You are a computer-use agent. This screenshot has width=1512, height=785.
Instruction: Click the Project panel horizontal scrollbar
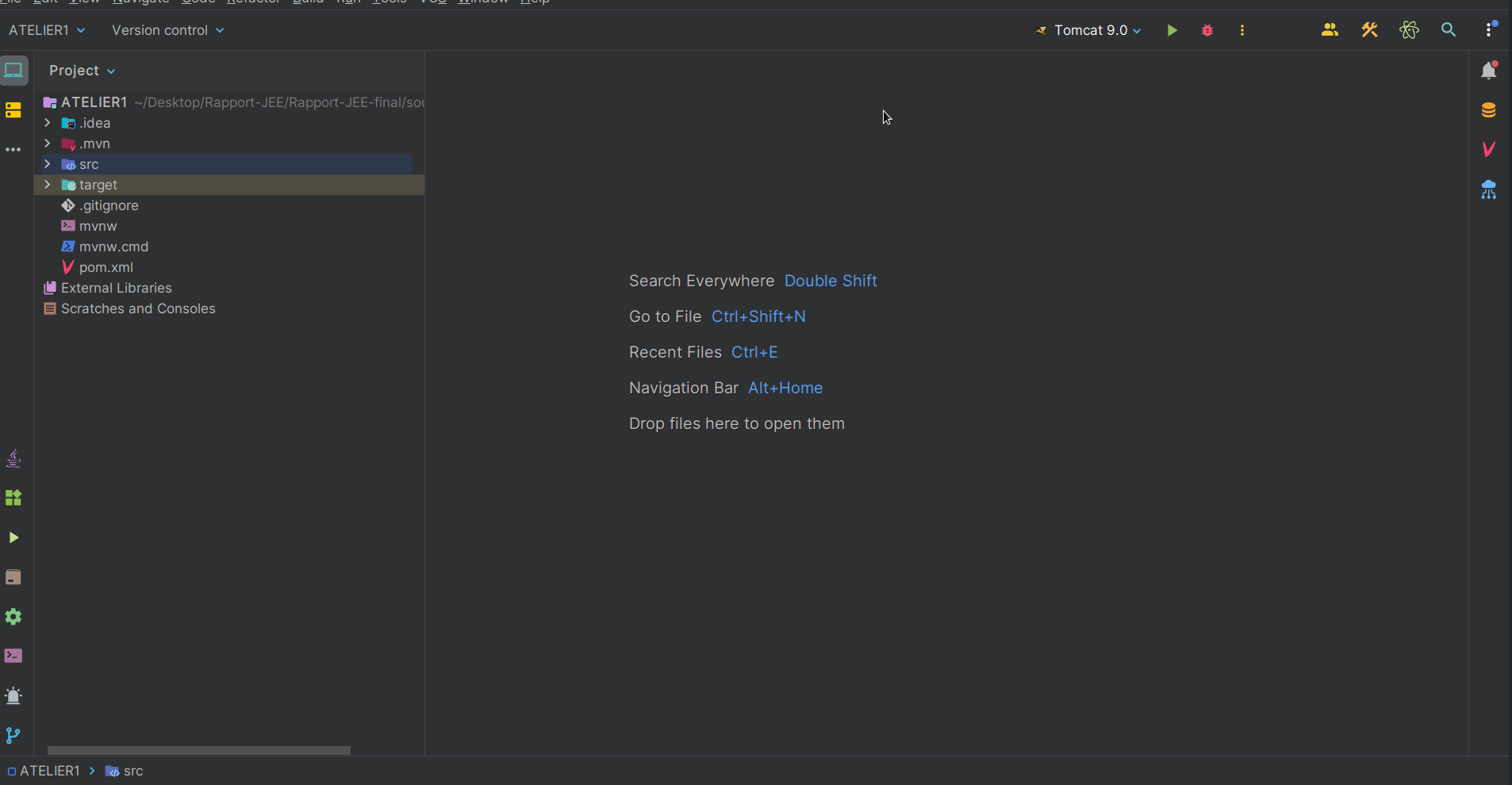coord(198,750)
